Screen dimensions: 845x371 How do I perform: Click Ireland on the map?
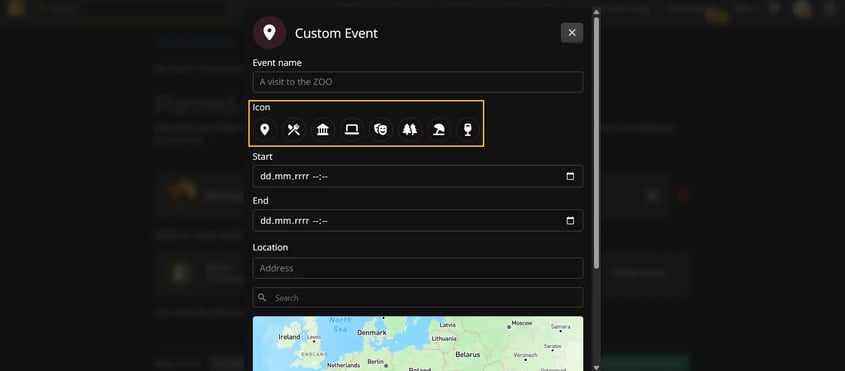[x=289, y=337]
